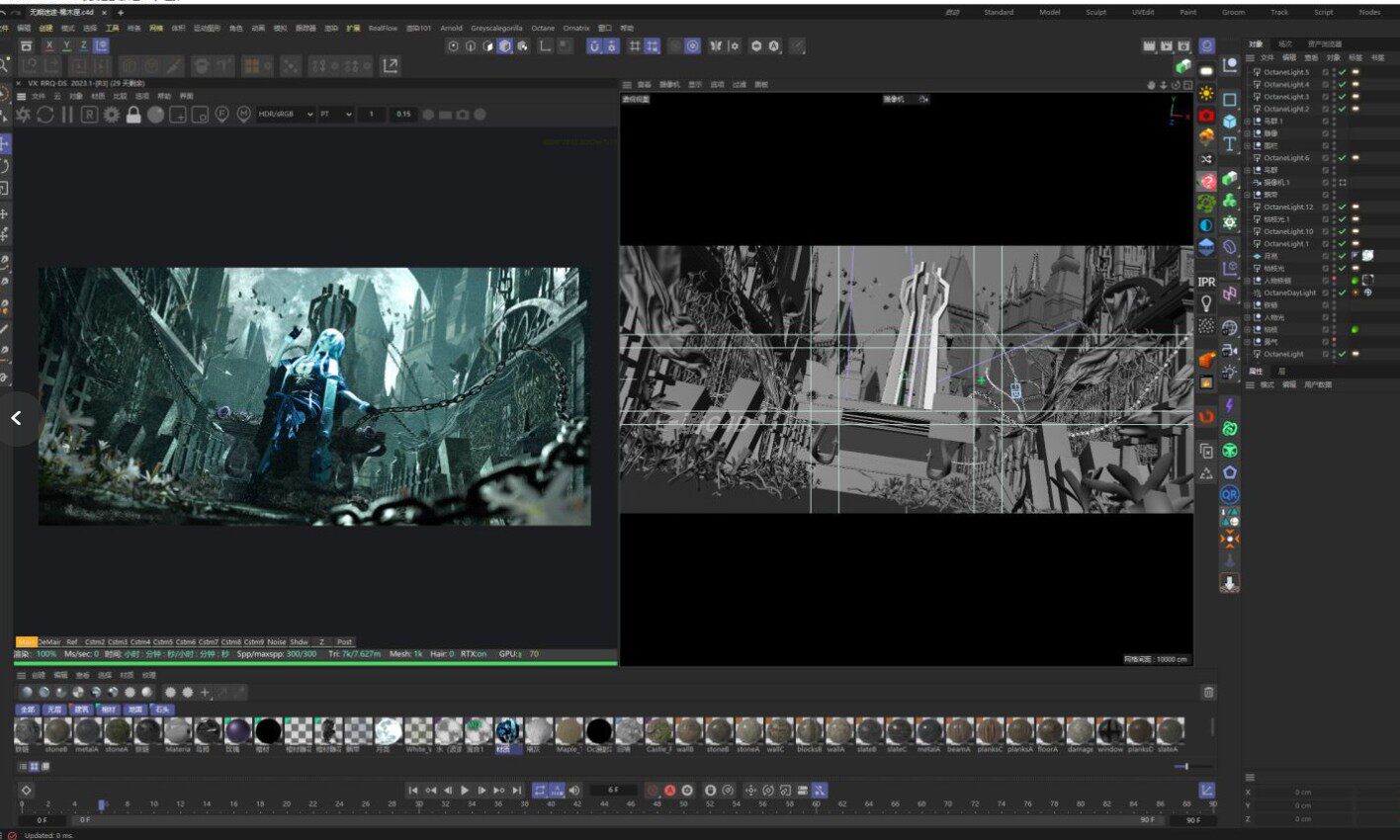
Task: Select the stoneB material thumbnail
Action: pyautogui.click(x=57, y=731)
